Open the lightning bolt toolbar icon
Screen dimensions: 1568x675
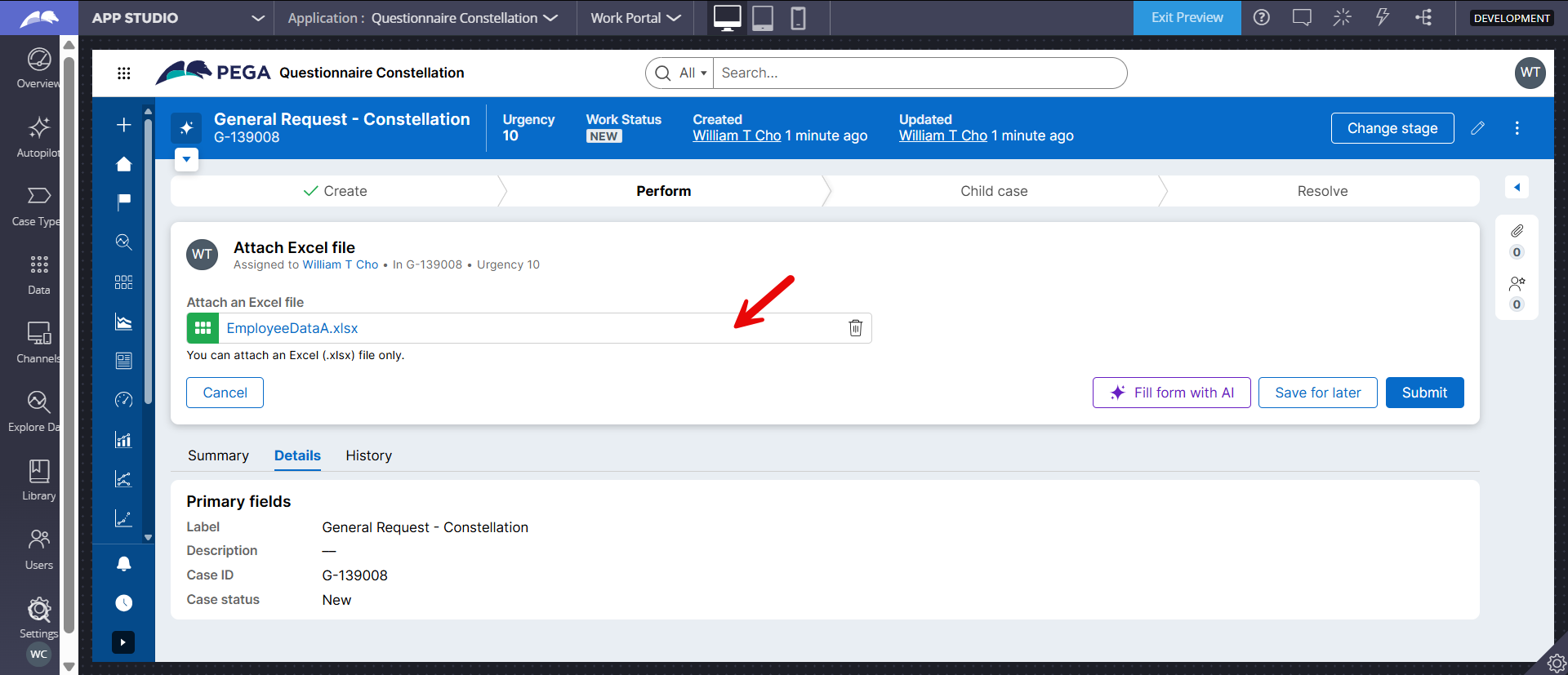coord(1383,17)
